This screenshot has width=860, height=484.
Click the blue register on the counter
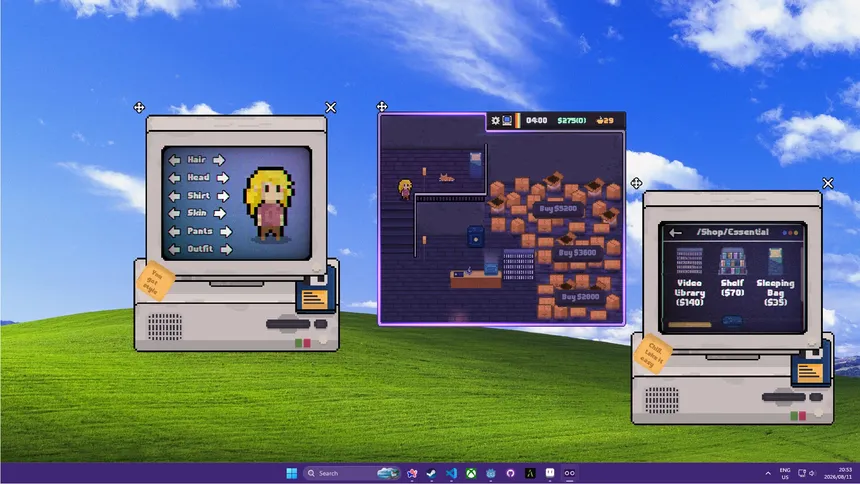[491, 268]
